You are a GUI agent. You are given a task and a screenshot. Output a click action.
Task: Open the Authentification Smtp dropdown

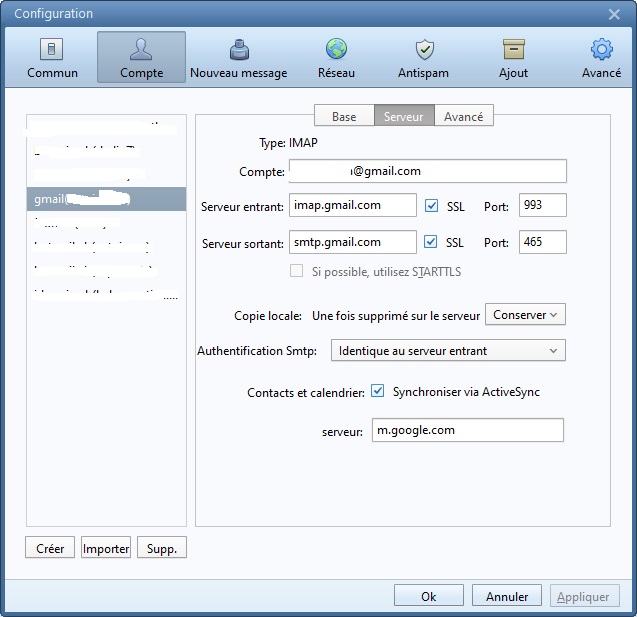pyautogui.click(x=448, y=351)
